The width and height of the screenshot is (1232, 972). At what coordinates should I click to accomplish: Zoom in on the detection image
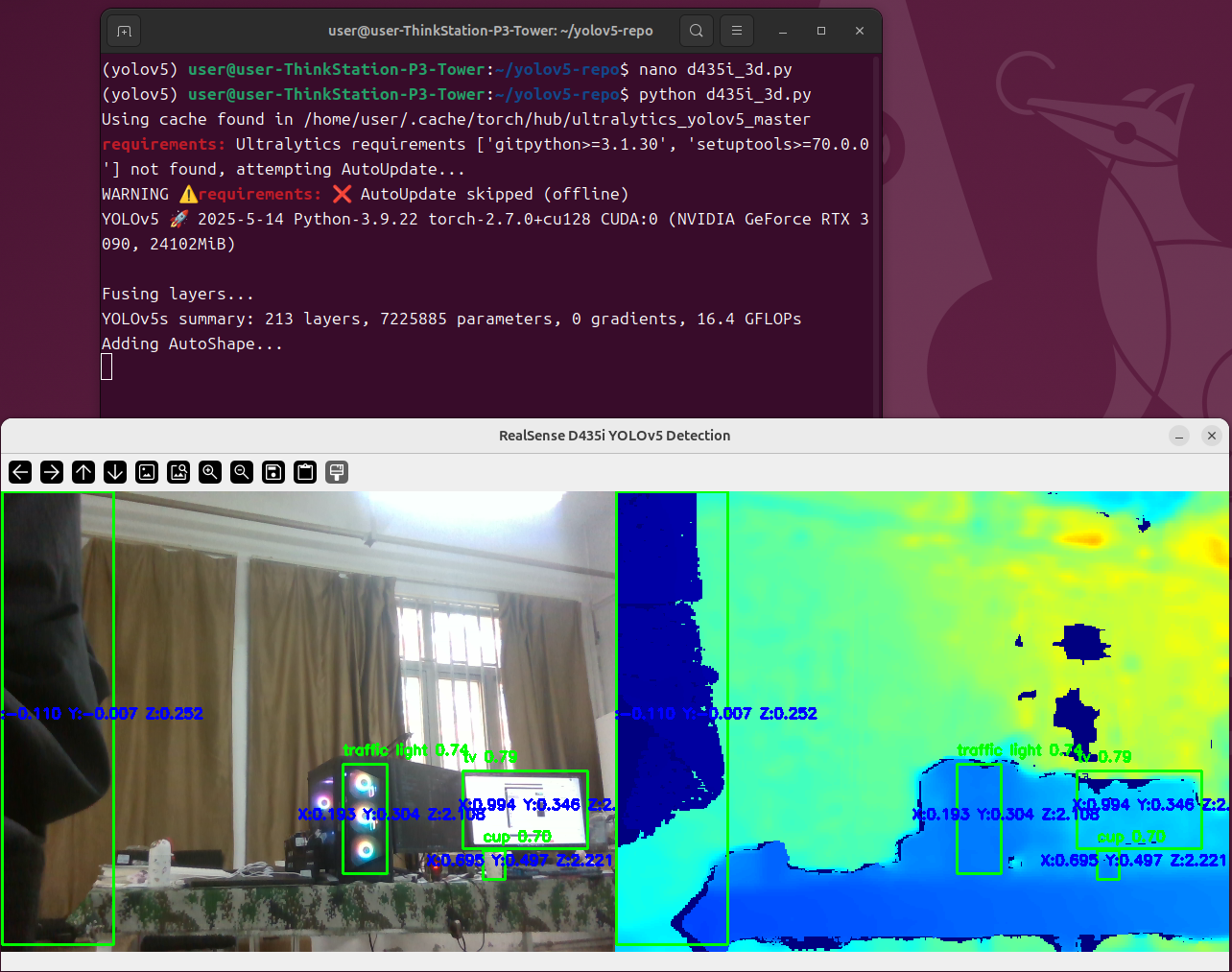tap(210, 472)
